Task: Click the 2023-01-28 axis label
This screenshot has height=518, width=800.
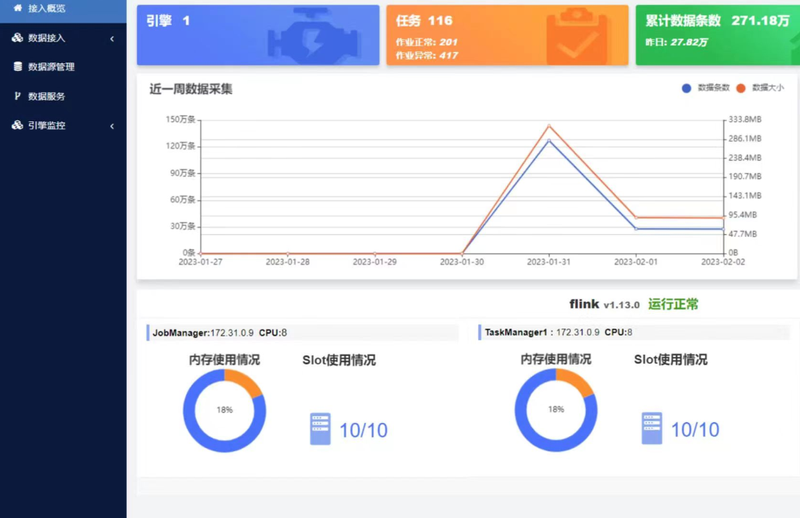Action: [288, 262]
